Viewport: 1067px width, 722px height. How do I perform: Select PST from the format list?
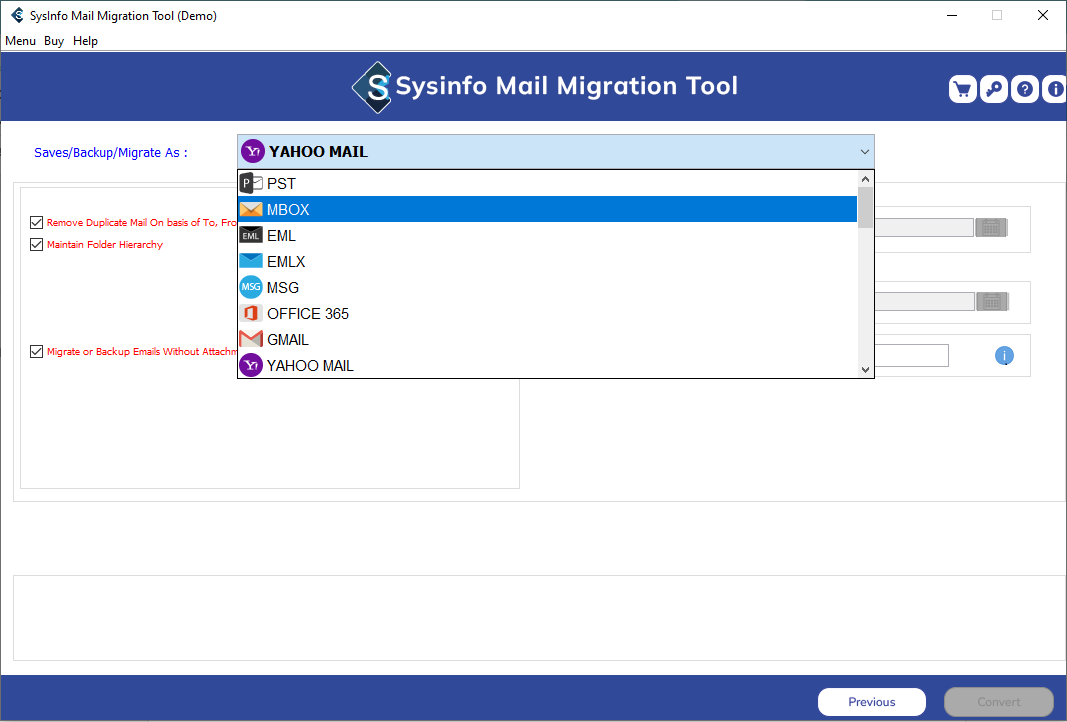[547, 184]
